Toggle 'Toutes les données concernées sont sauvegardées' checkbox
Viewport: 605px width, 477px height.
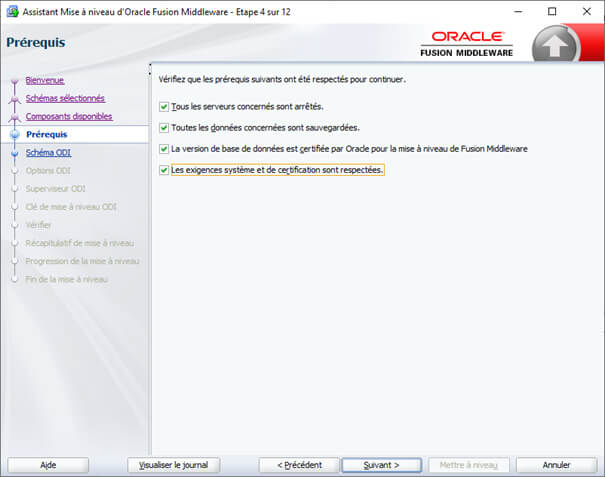click(164, 128)
